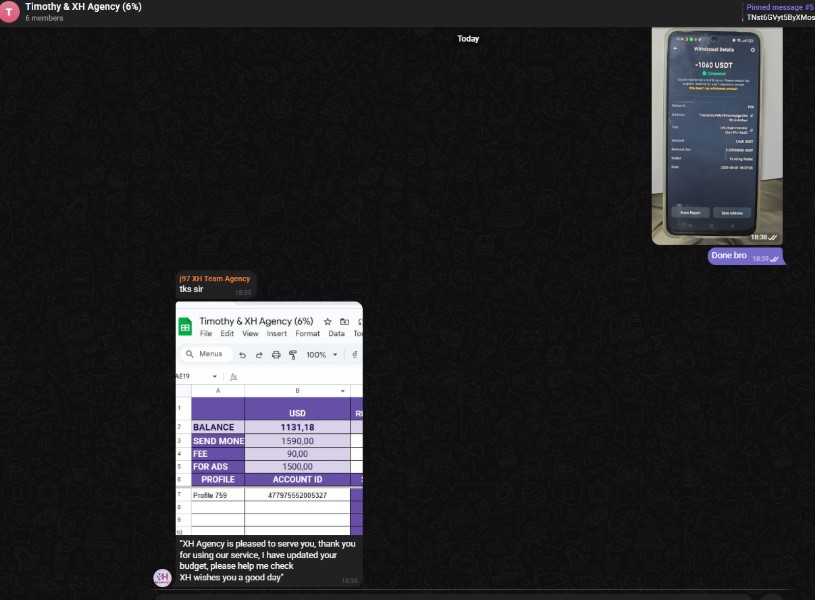The image size is (815, 600).
Task: Click the Menus search field
Action: point(210,354)
